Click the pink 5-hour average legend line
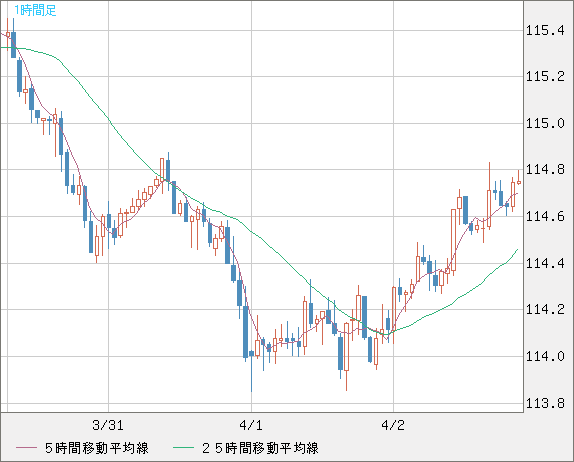 26,448
